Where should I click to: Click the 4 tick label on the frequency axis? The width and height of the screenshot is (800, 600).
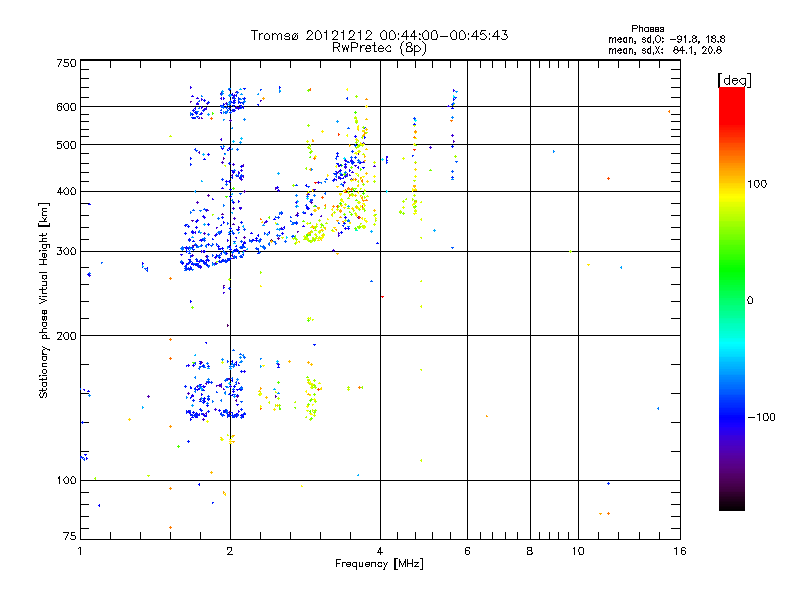(380, 551)
